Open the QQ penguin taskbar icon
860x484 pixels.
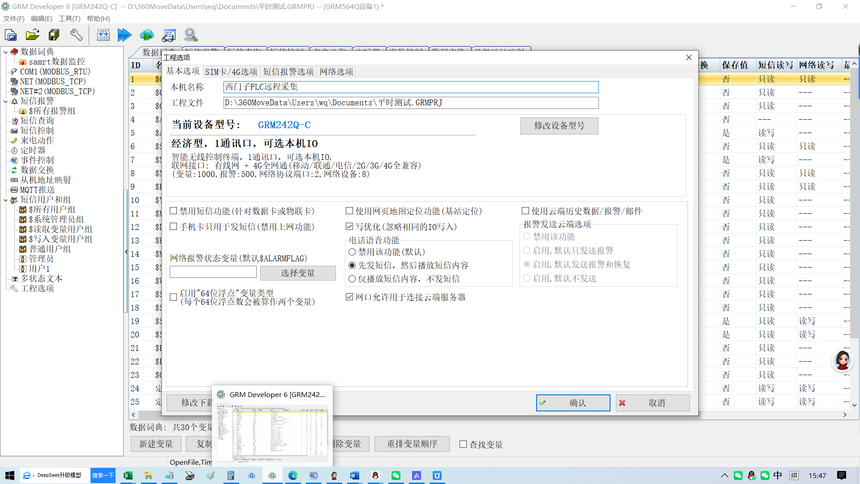pyautogui.click(x=375, y=476)
